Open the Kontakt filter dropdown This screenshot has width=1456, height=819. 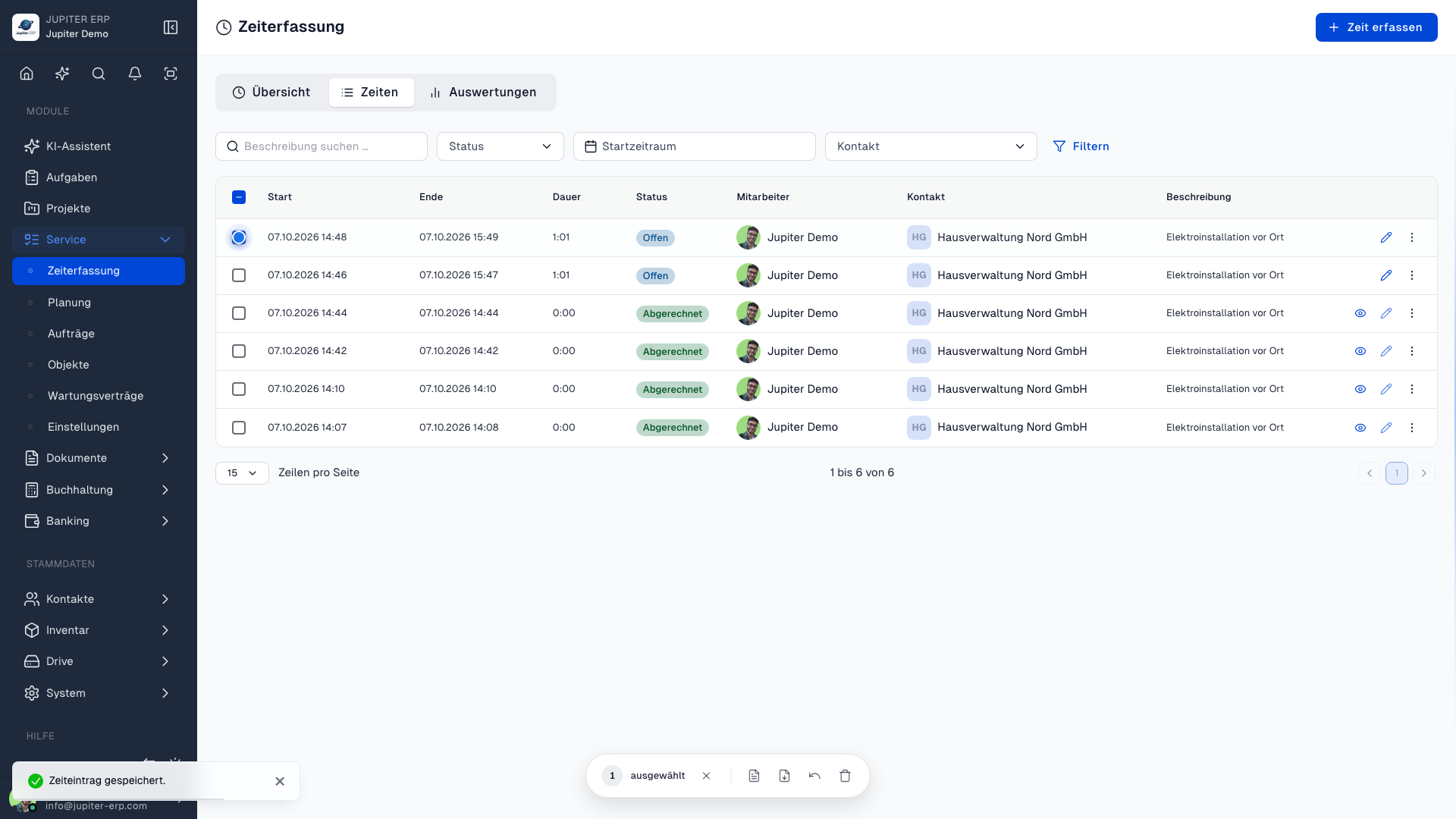(930, 146)
